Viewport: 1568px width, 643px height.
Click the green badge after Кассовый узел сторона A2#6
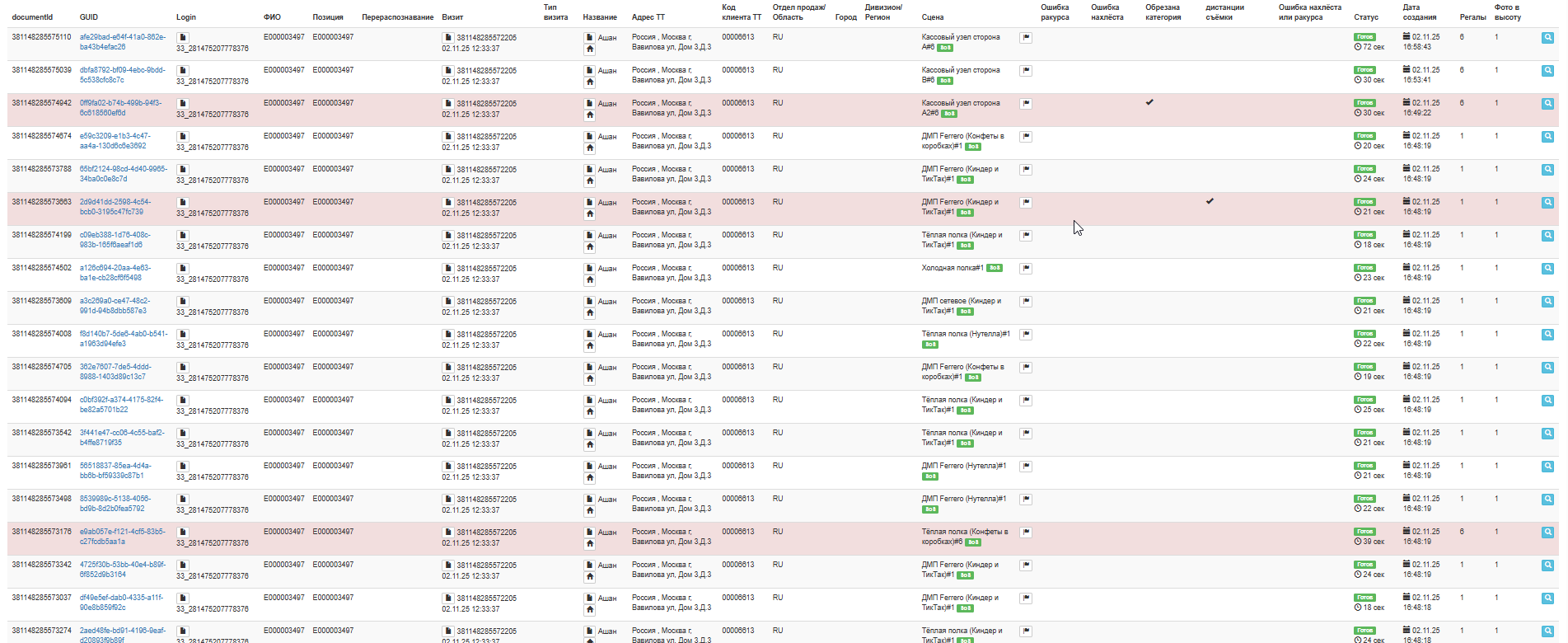pos(949,114)
